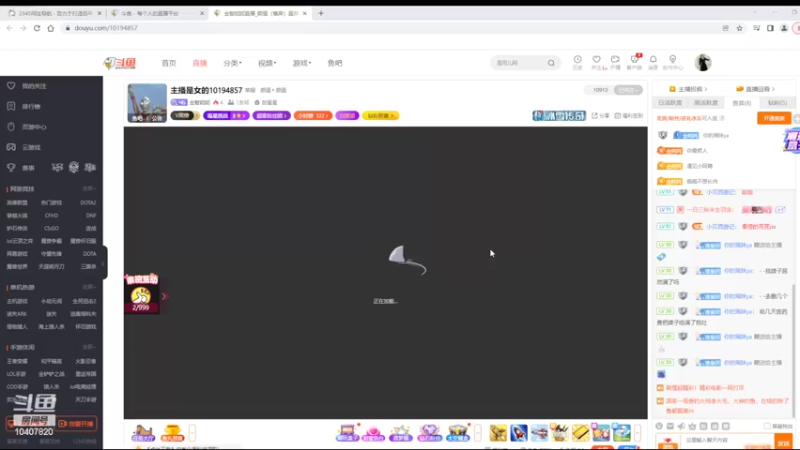
Task: Bookmark page with the star icon
Action: click(x=739, y=28)
